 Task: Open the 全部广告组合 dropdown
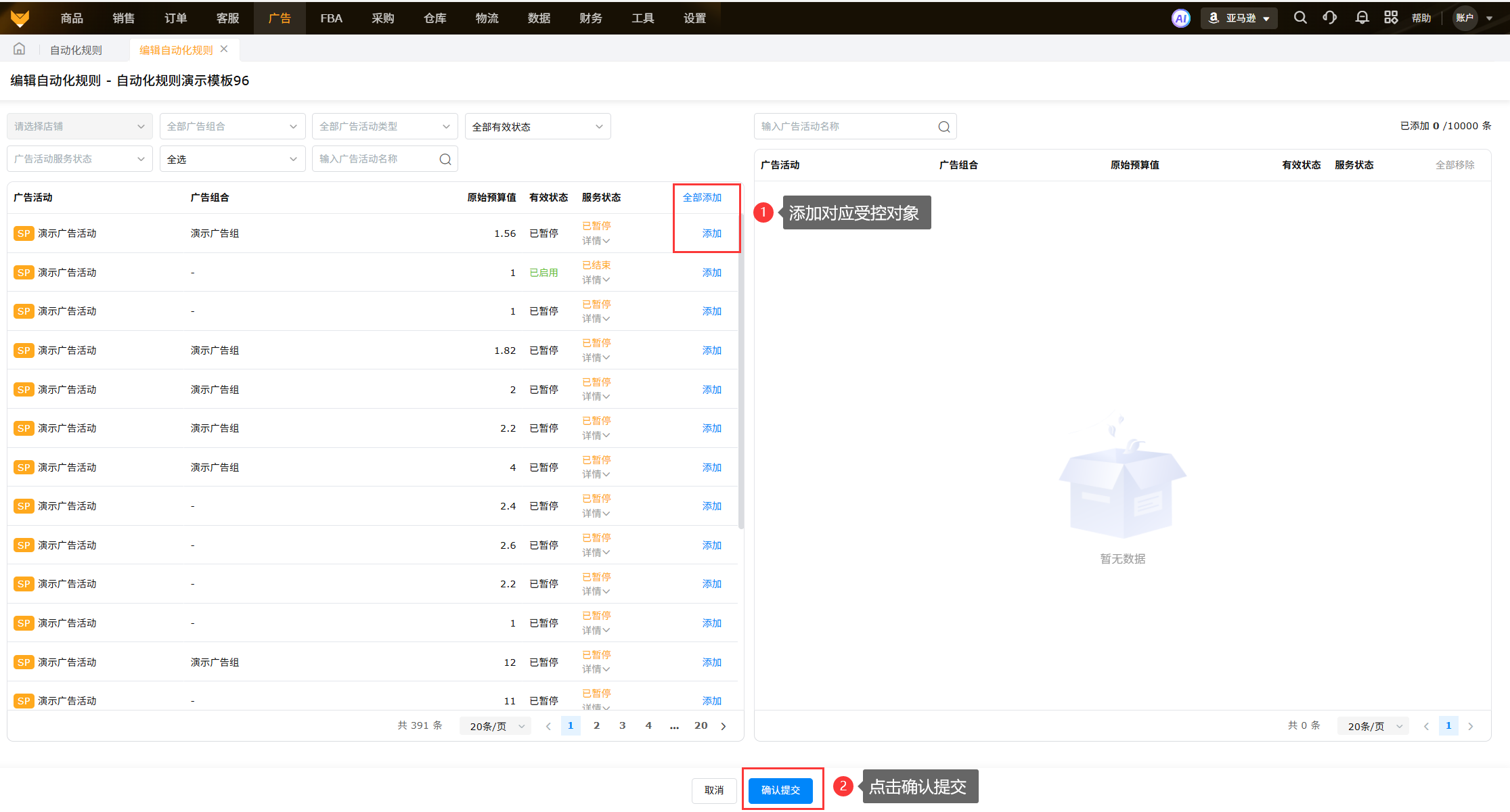click(231, 127)
